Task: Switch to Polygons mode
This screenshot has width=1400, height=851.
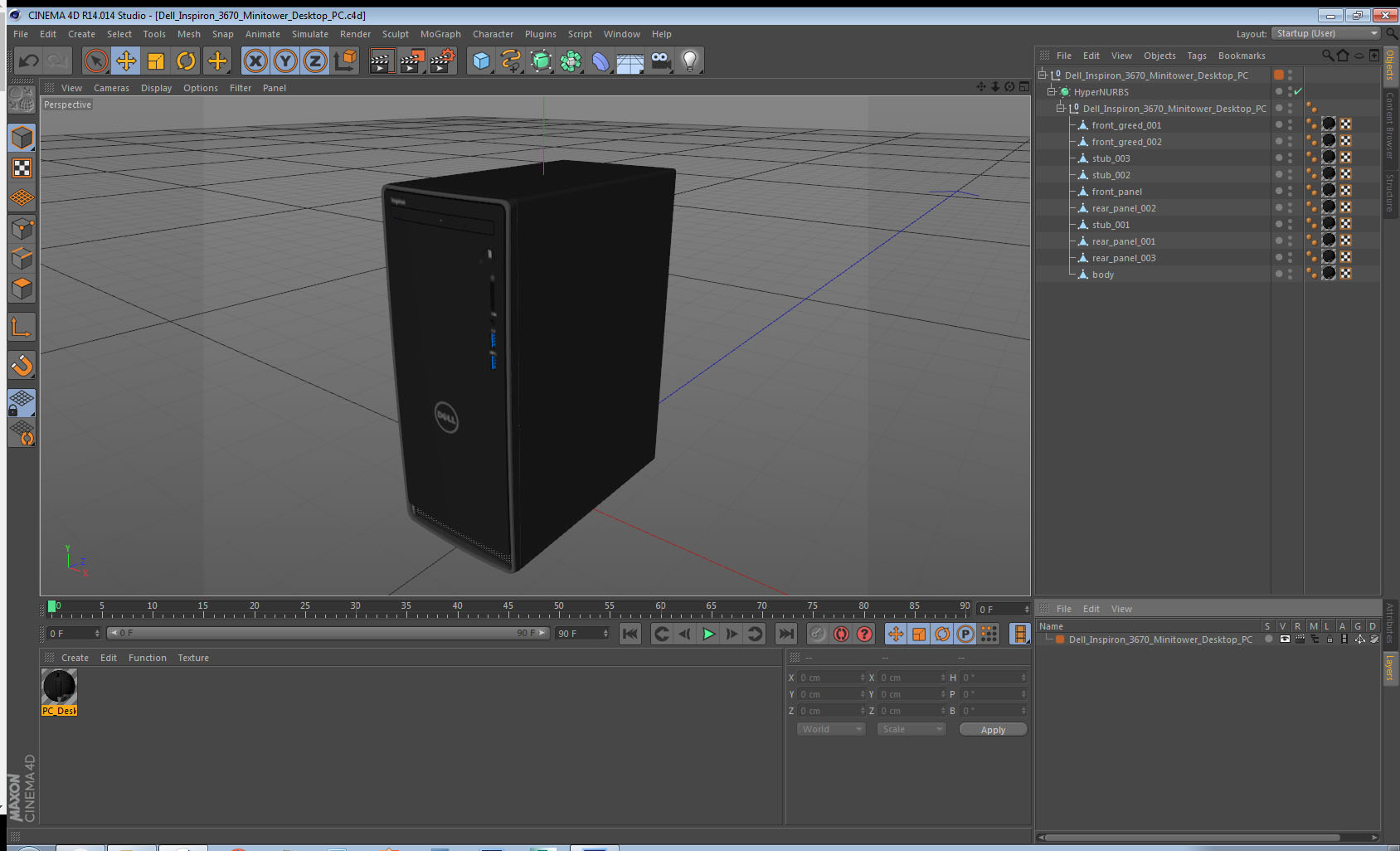Action: 22,289
